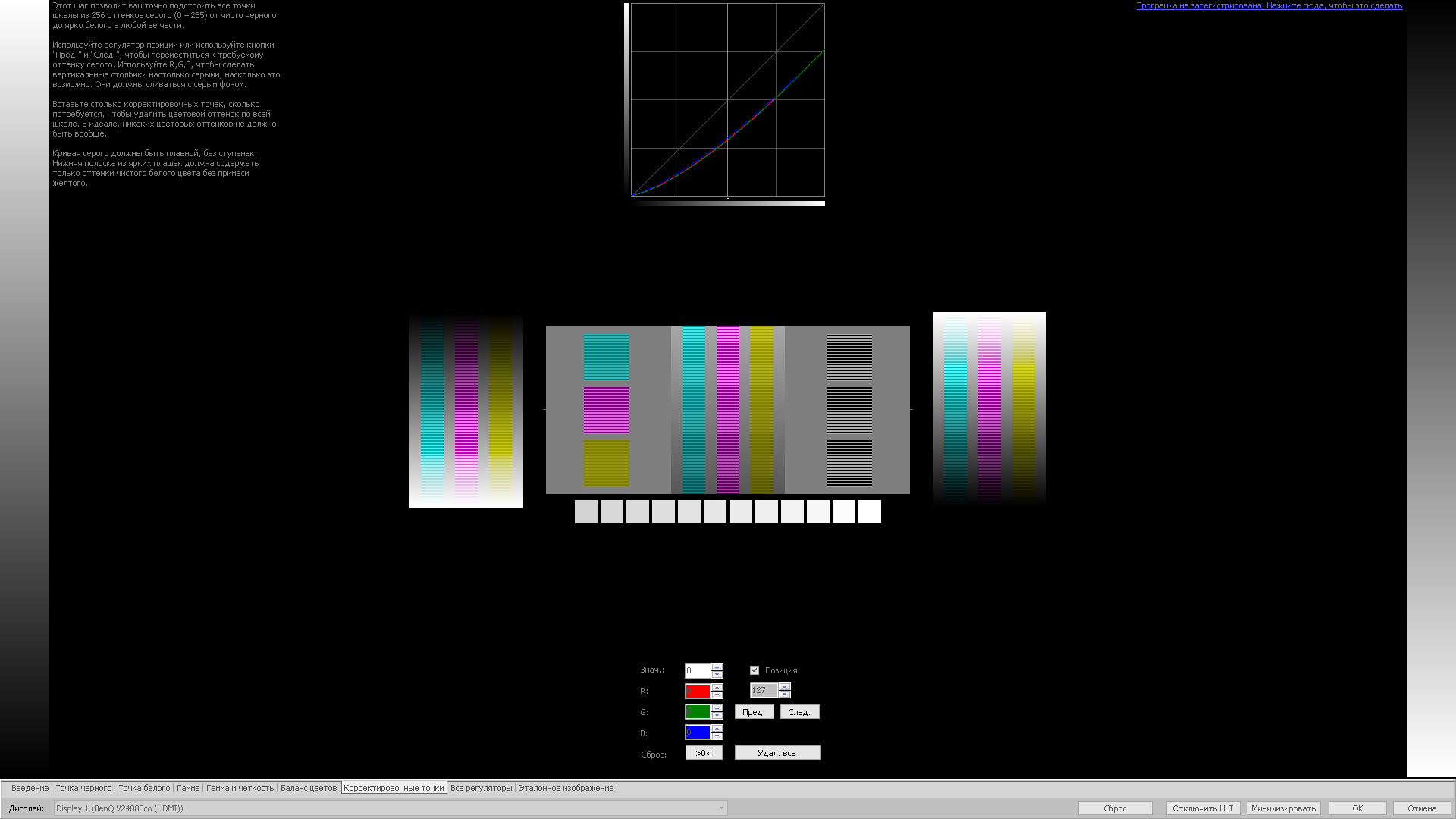
Task: Expand the display selector dropdown
Action: pyautogui.click(x=721, y=808)
